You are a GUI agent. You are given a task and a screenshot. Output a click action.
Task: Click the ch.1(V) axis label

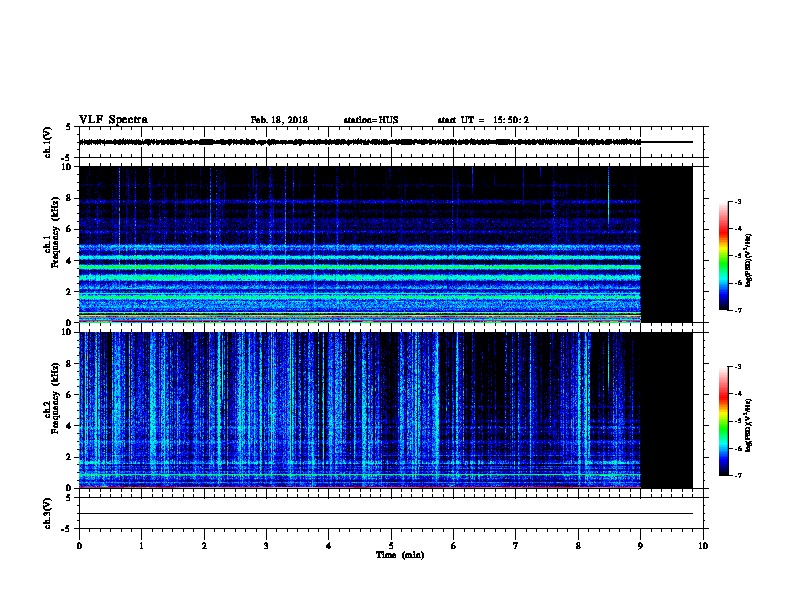point(47,142)
